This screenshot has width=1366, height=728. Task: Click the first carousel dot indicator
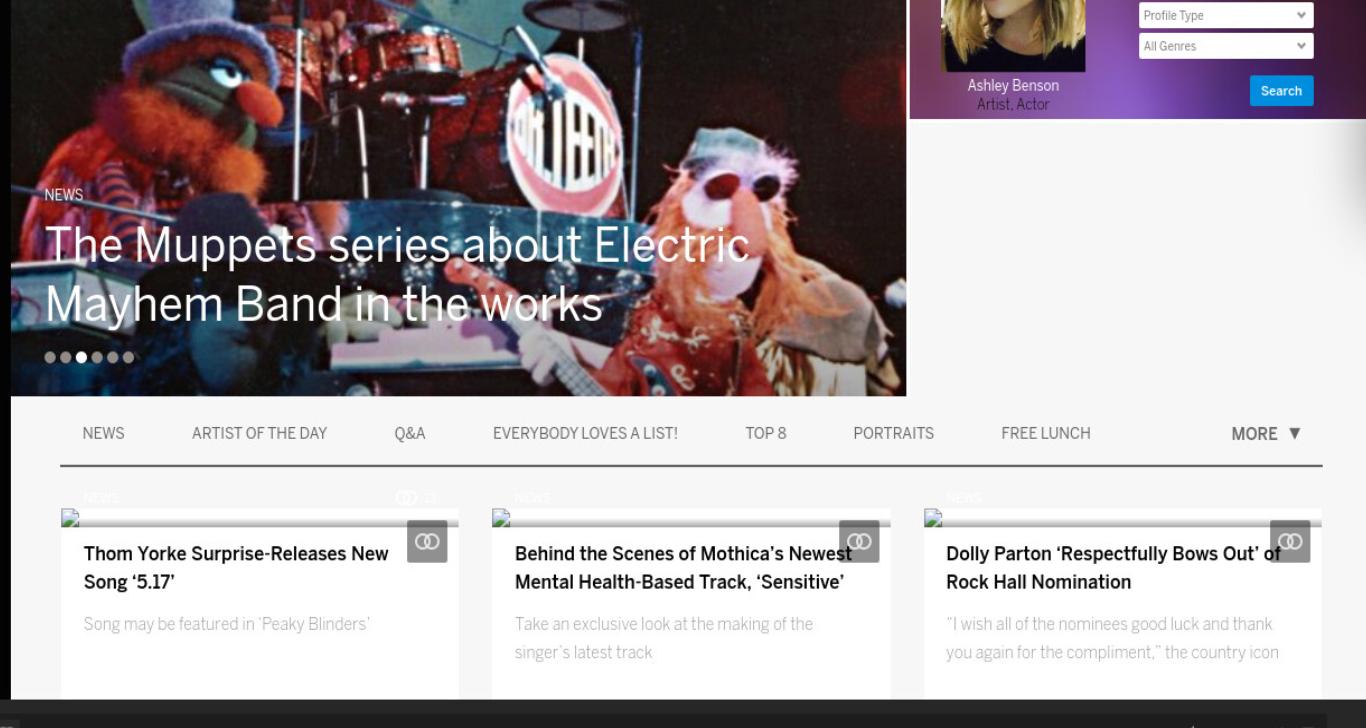click(50, 357)
